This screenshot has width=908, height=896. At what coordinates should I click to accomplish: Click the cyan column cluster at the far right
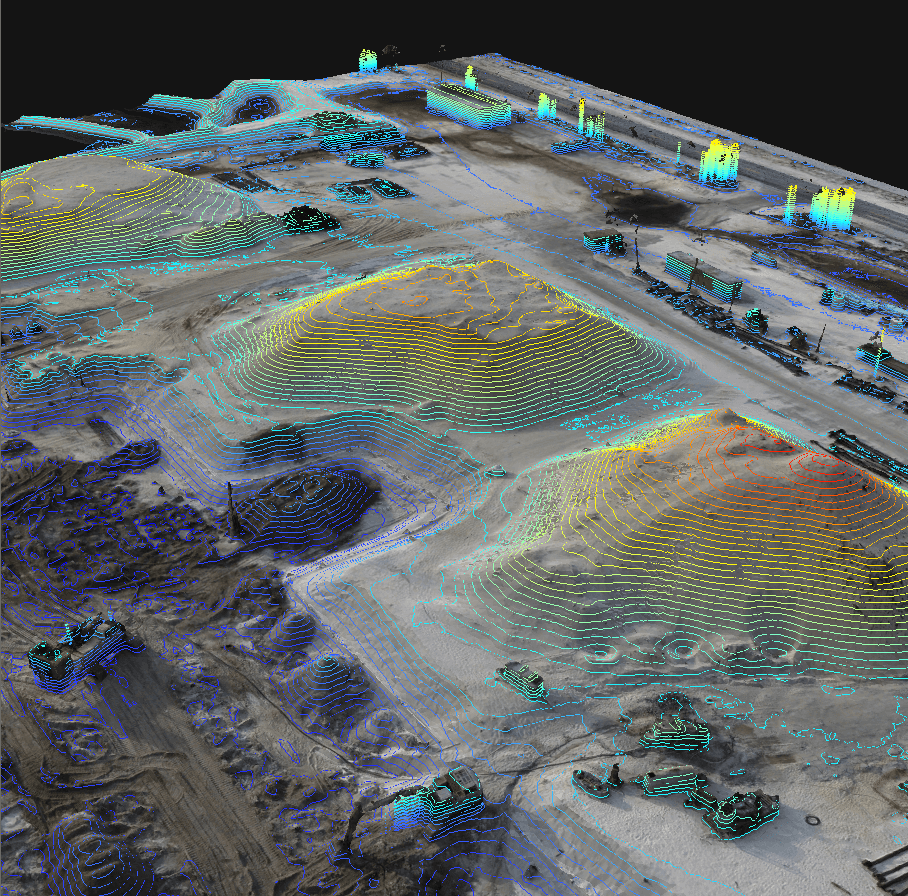(832, 207)
